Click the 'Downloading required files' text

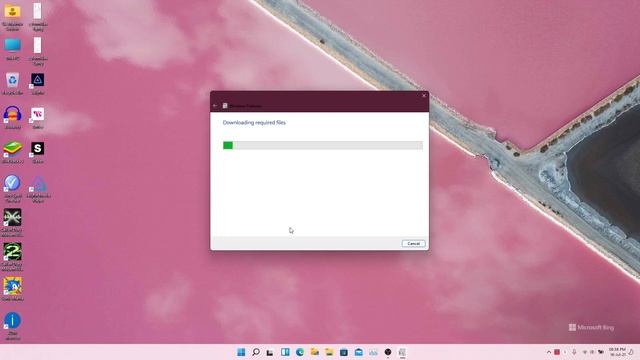pyautogui.click(x=254, y=122)
